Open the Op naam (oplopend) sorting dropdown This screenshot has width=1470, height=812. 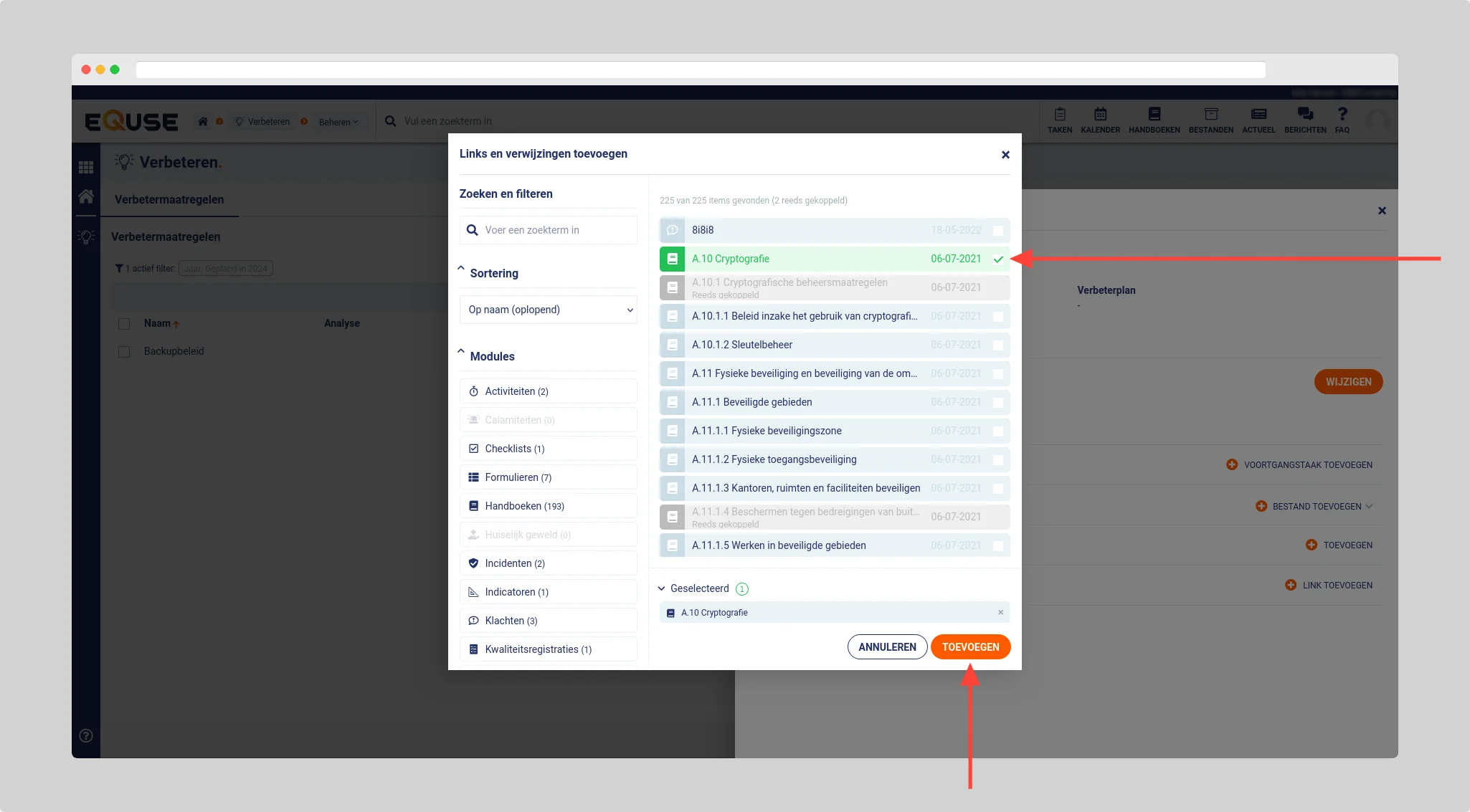pos(548,310)
